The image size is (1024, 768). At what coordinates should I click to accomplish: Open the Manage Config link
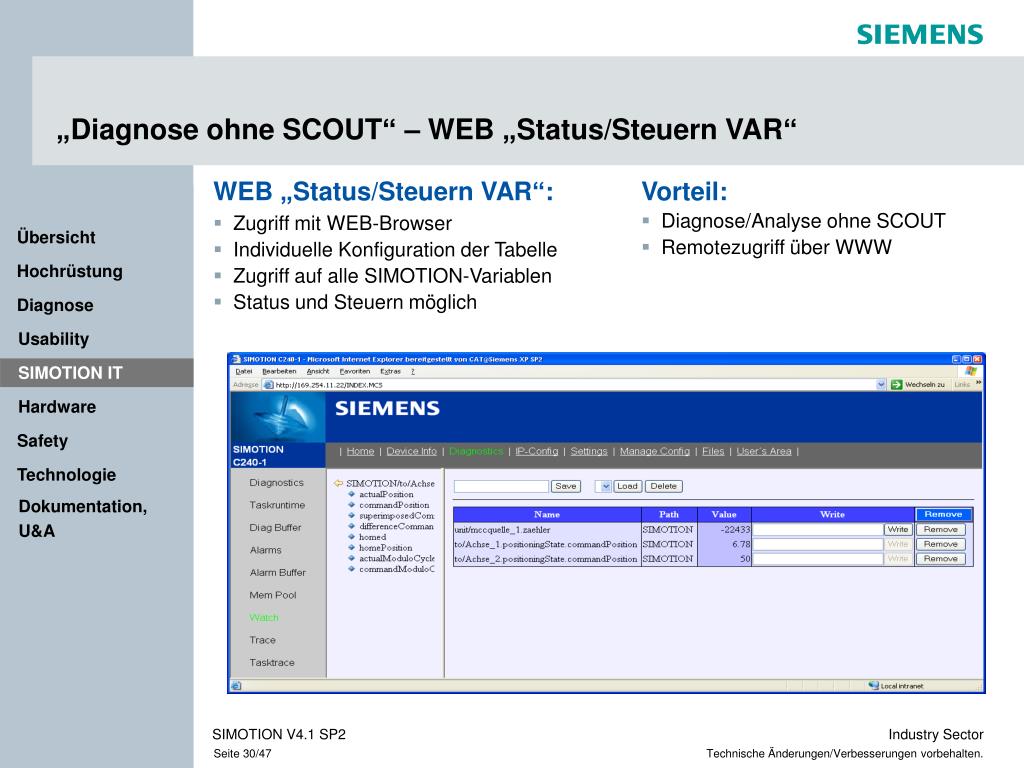pos(654,451)
